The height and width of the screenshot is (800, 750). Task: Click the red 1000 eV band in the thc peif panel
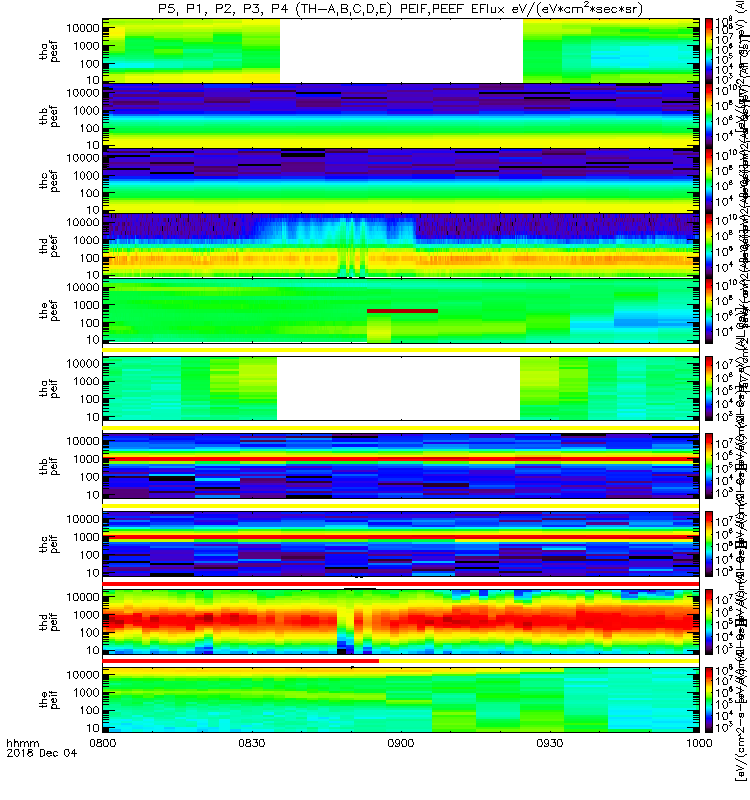[401, 537]
